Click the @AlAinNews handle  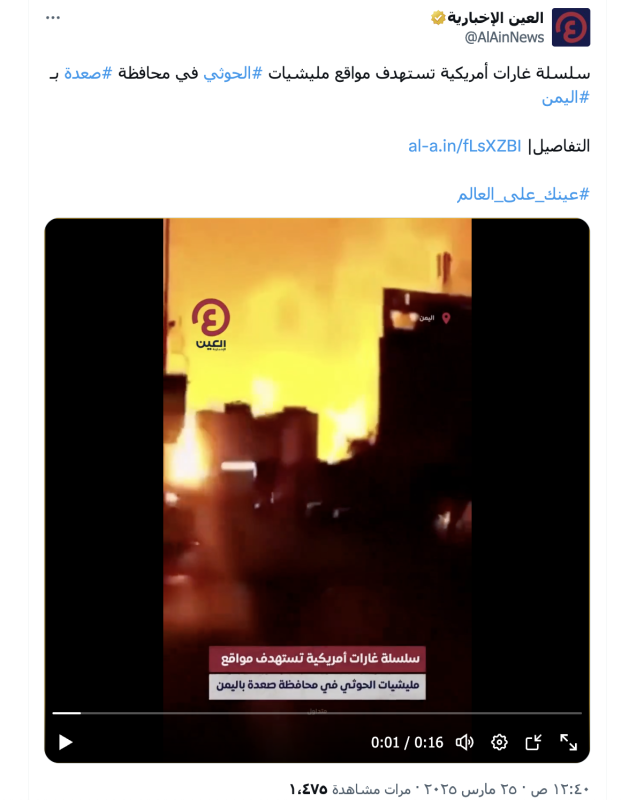click(504, 37)
